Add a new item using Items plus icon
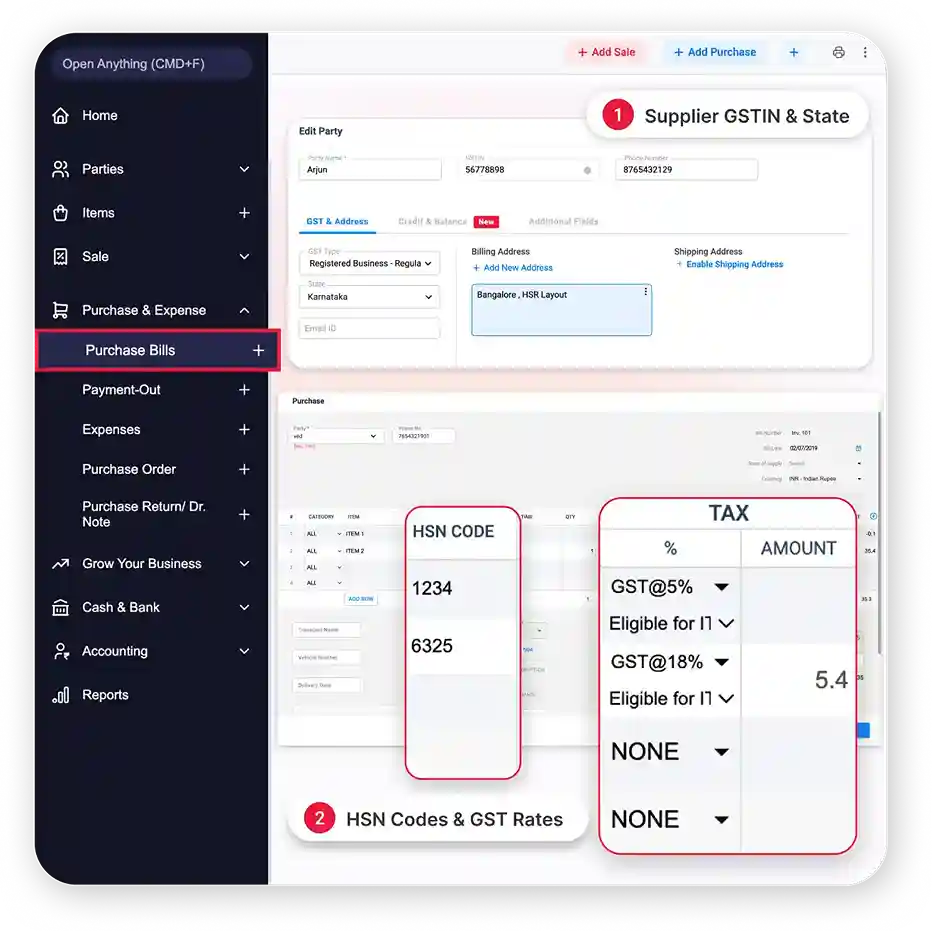 [244, 213]
